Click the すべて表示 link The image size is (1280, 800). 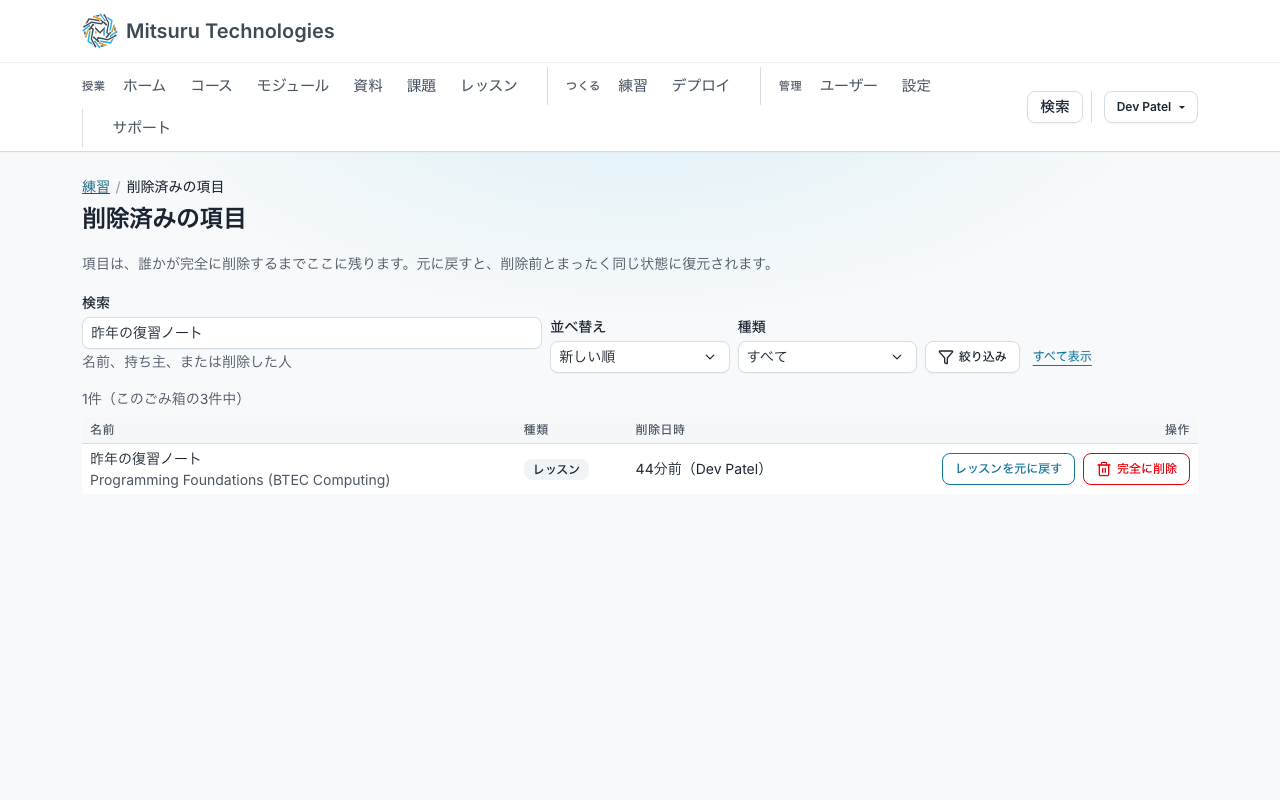pyautogui.click(x=1062, y=357)
